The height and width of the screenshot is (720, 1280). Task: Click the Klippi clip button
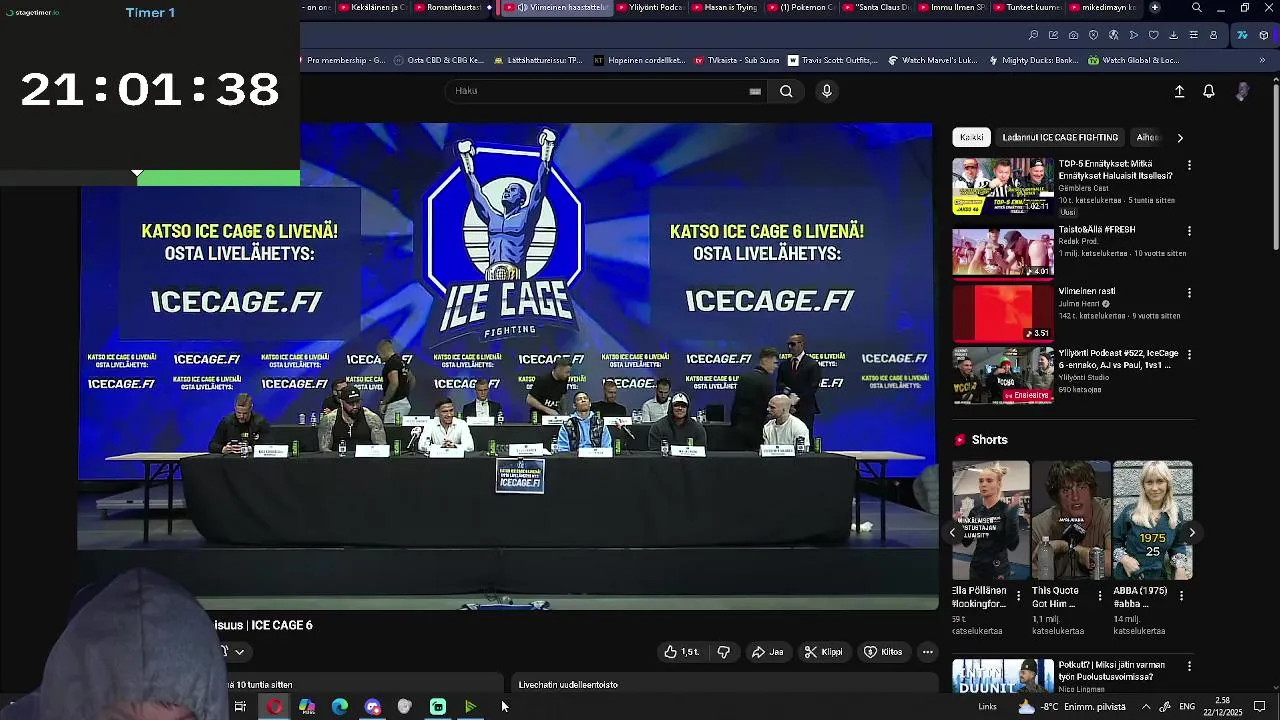[824, 652]
